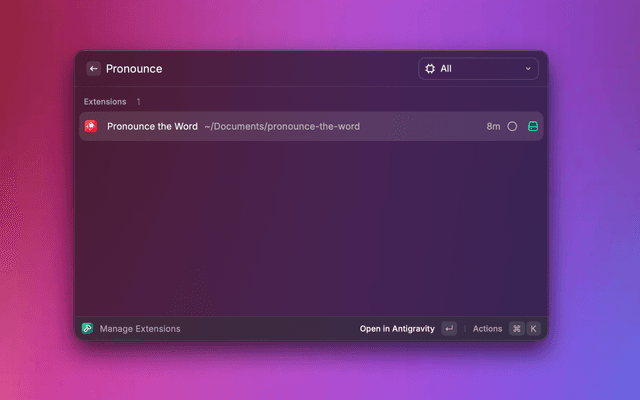
Task: Toggle the circle status indicator on extension row
Action: pos(512,126)
